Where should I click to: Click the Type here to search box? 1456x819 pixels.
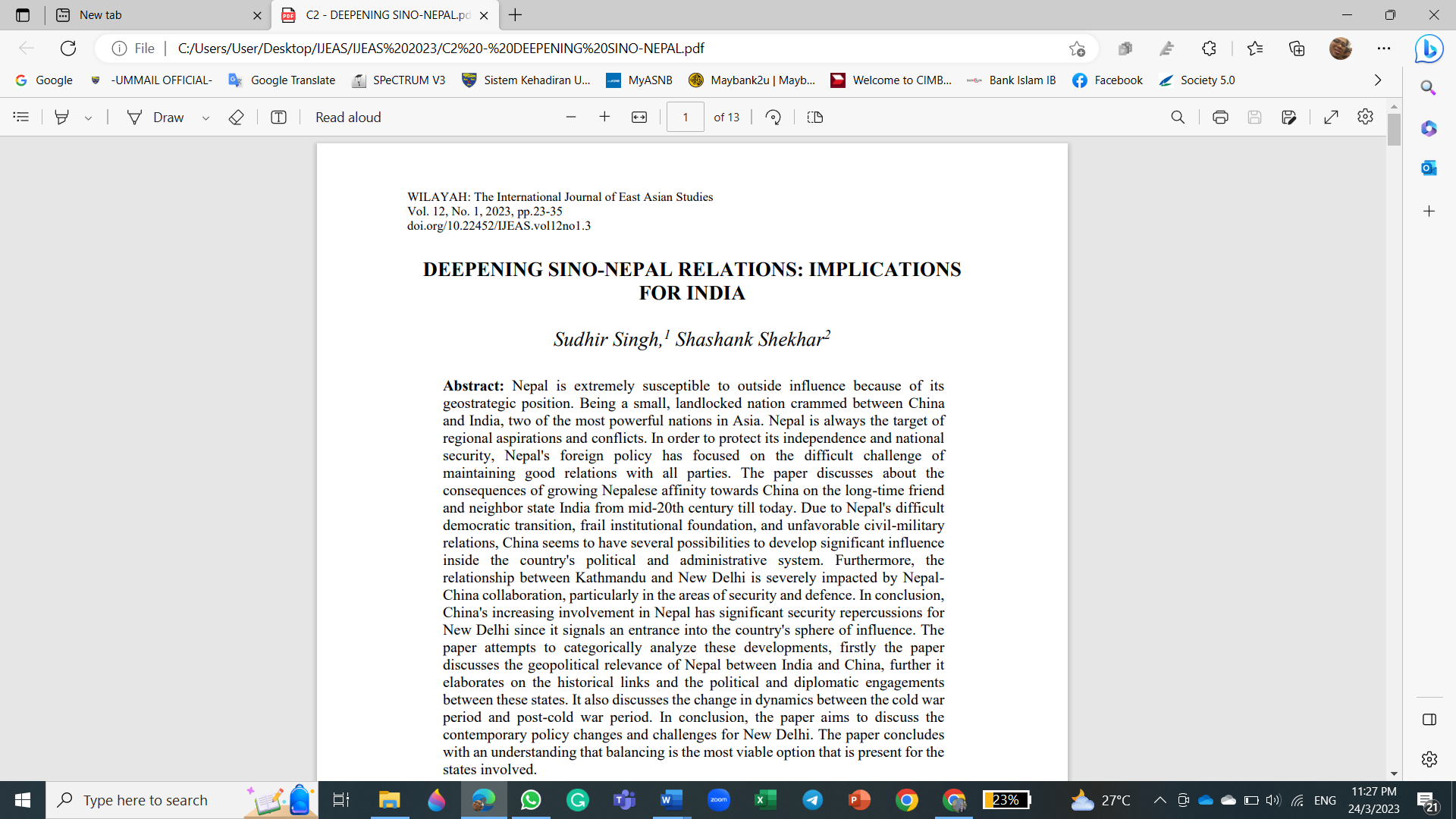pyautogui.click(x=182, y=800)
